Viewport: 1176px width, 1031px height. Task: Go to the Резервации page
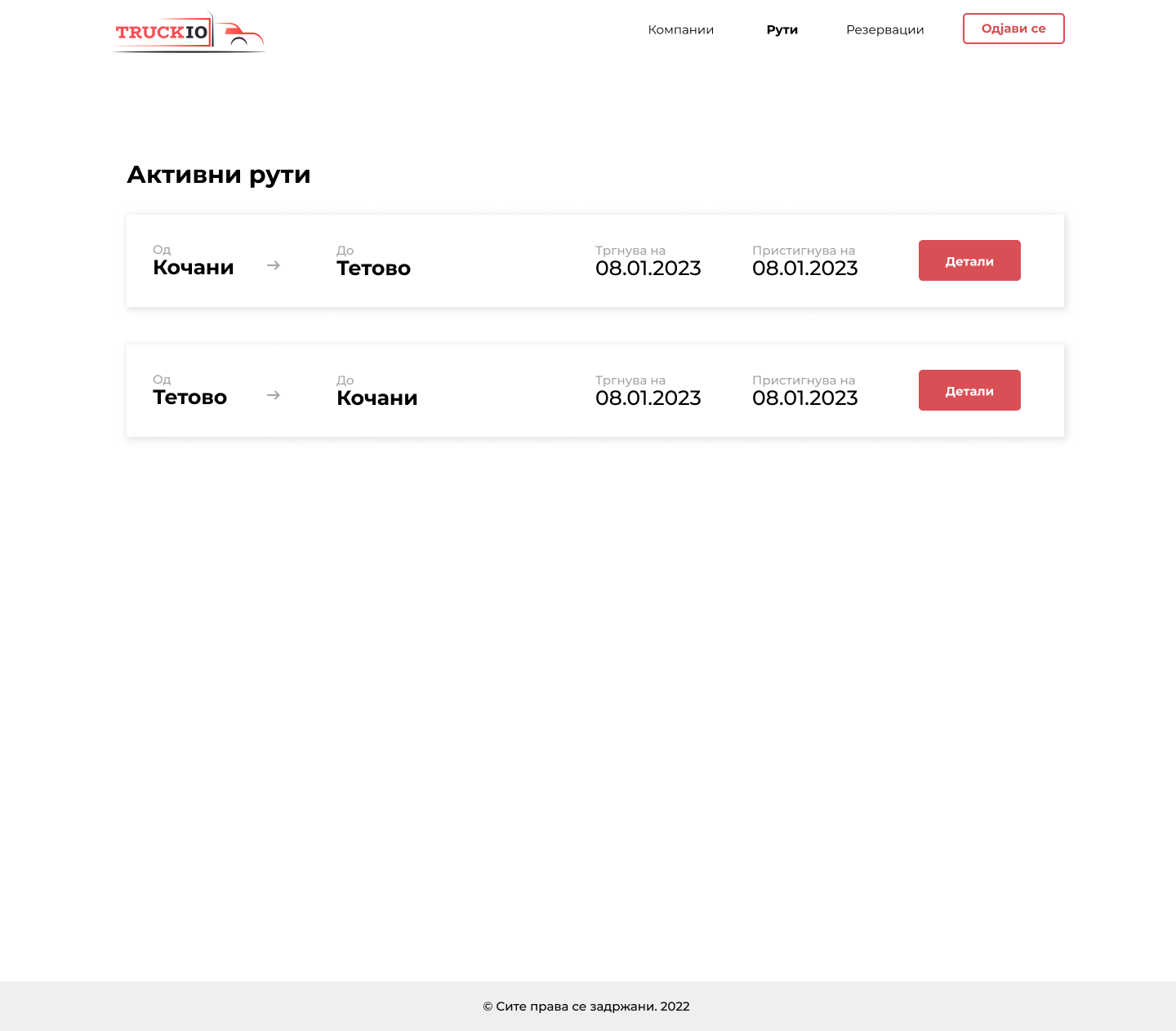(x=884, y=29)
